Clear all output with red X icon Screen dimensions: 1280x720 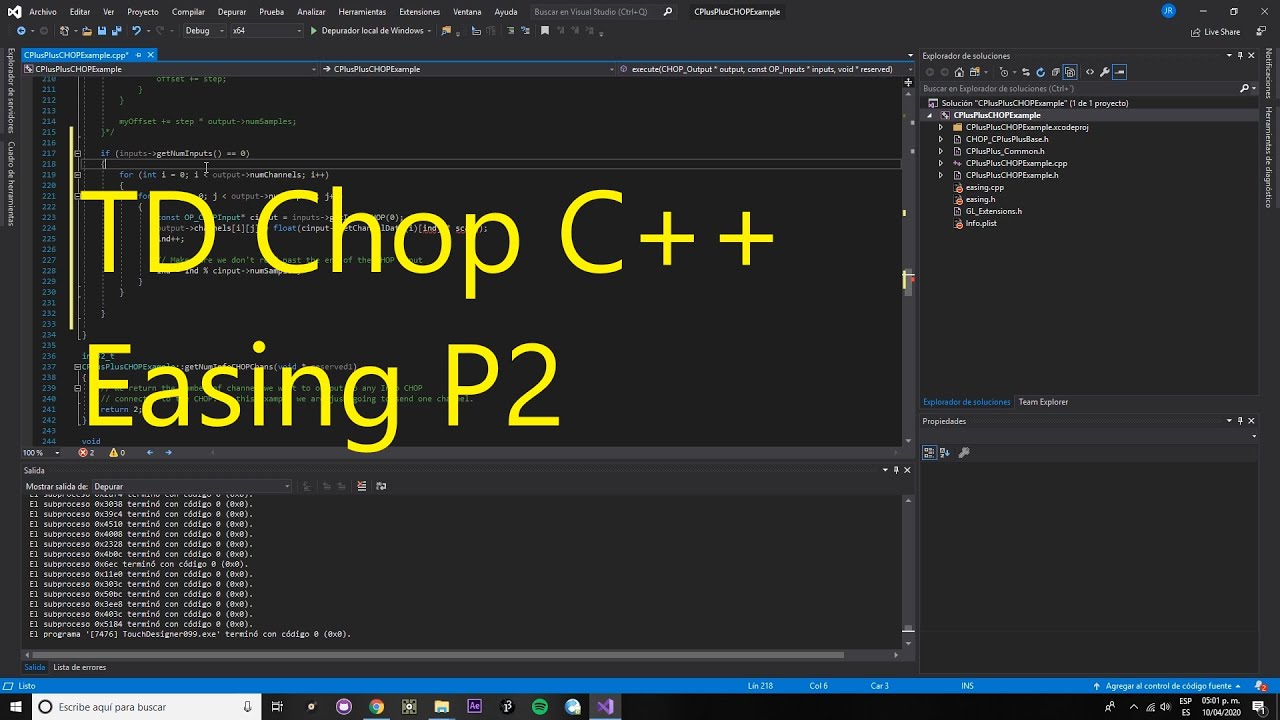pos(363,486)
